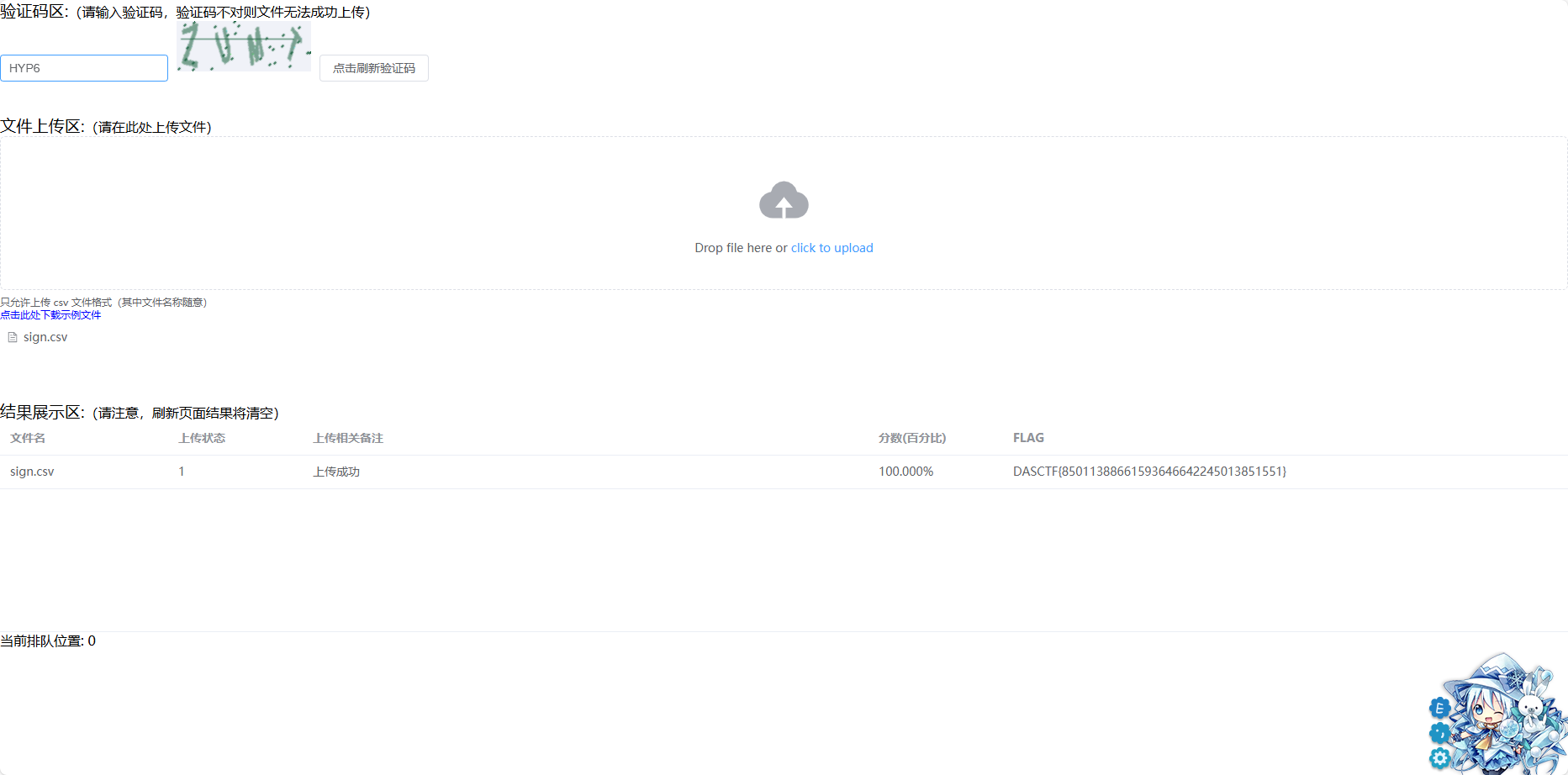Click the 当前排队位置: 0 text
Image resolution: width=1568 pixels, height=775 pixels.
[x=48, y=641]
